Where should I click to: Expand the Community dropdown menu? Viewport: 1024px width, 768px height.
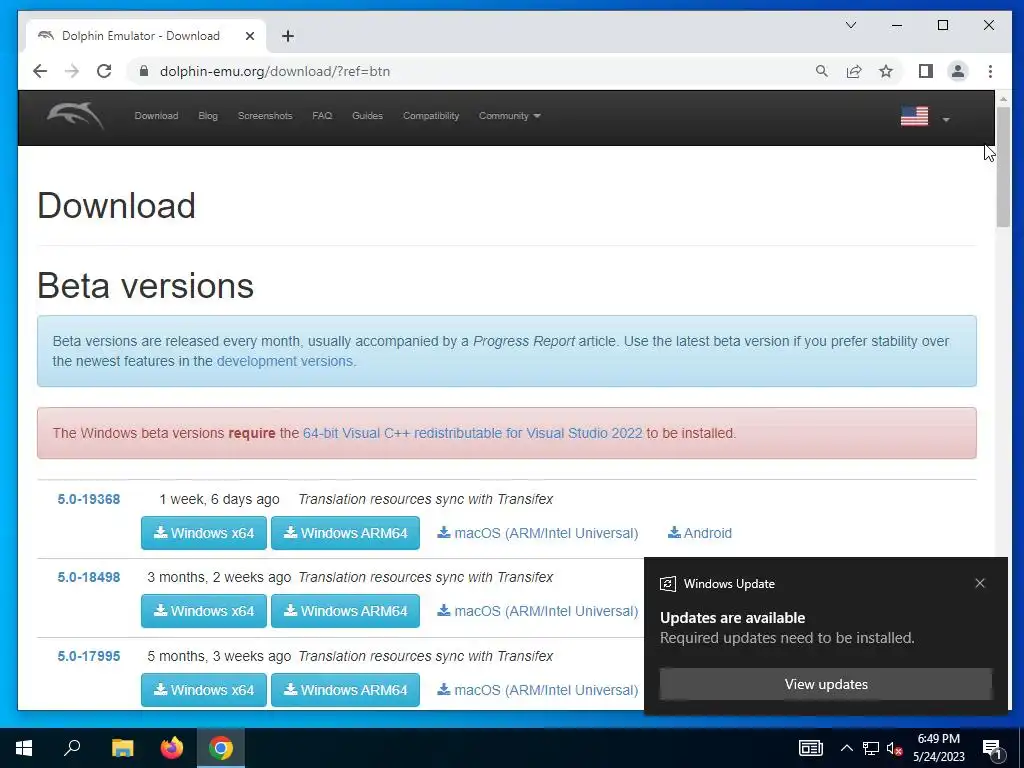pyautogui.click(x=509, y=116)
